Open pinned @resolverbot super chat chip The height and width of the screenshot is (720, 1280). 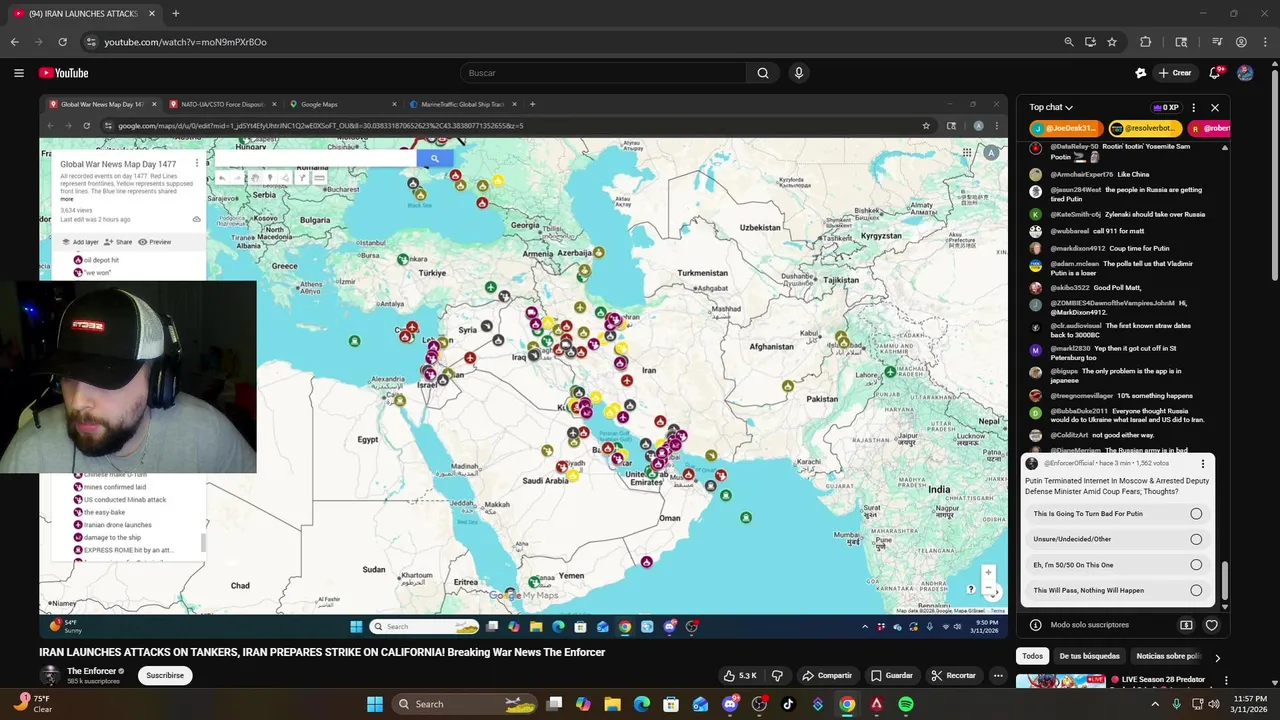point(1145,128)
